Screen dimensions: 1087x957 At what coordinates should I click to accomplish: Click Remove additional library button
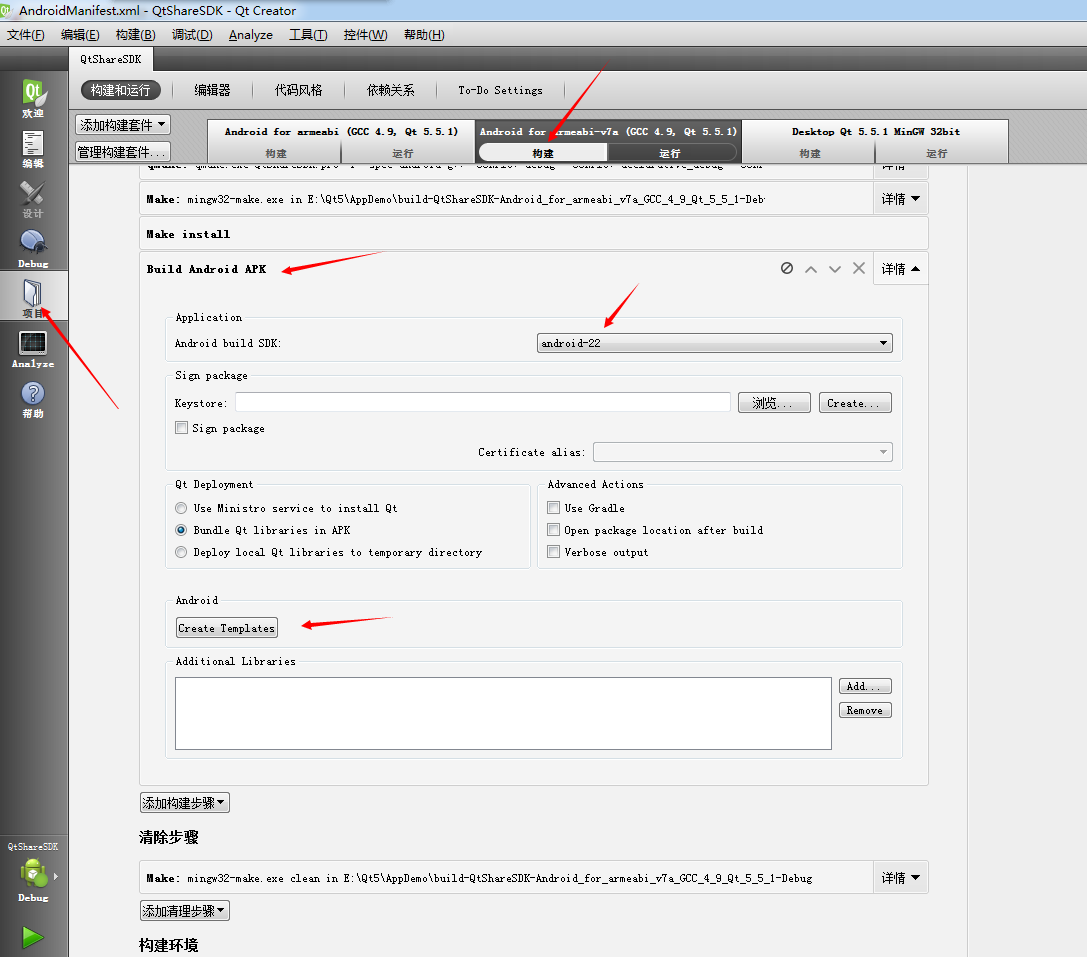tap(864, 710)
